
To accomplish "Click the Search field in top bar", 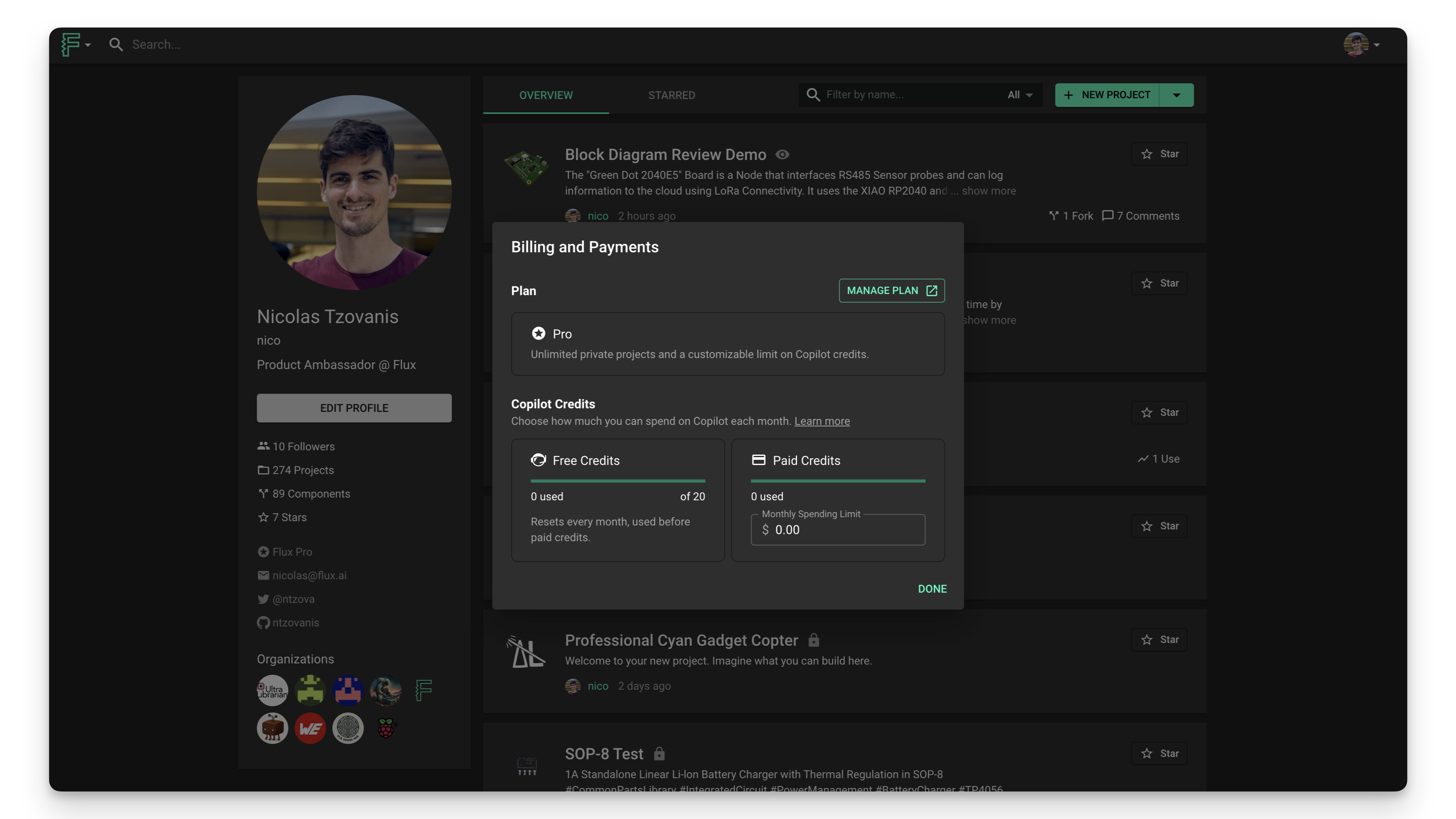I will (x=156, y=45).
